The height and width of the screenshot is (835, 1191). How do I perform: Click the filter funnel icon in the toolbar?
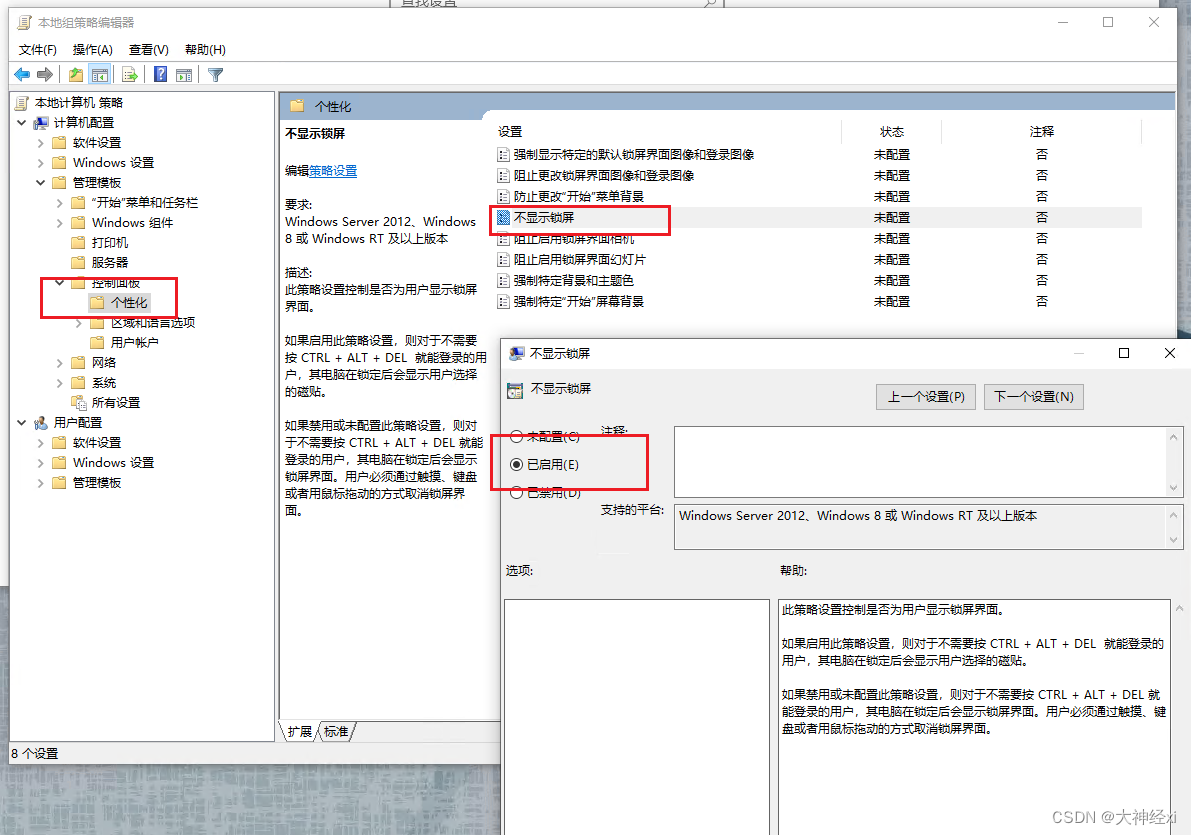pyautogui.click(x=214, y=74)
